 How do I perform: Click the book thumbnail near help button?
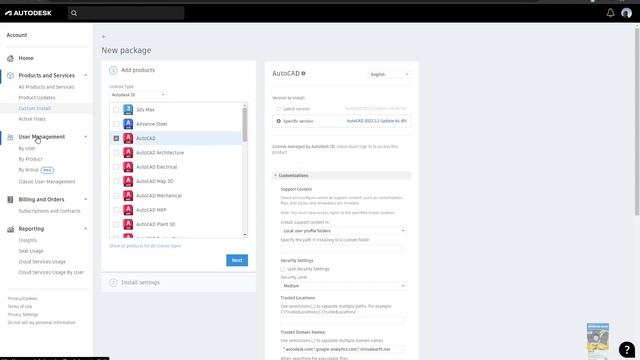coord(598,337)
